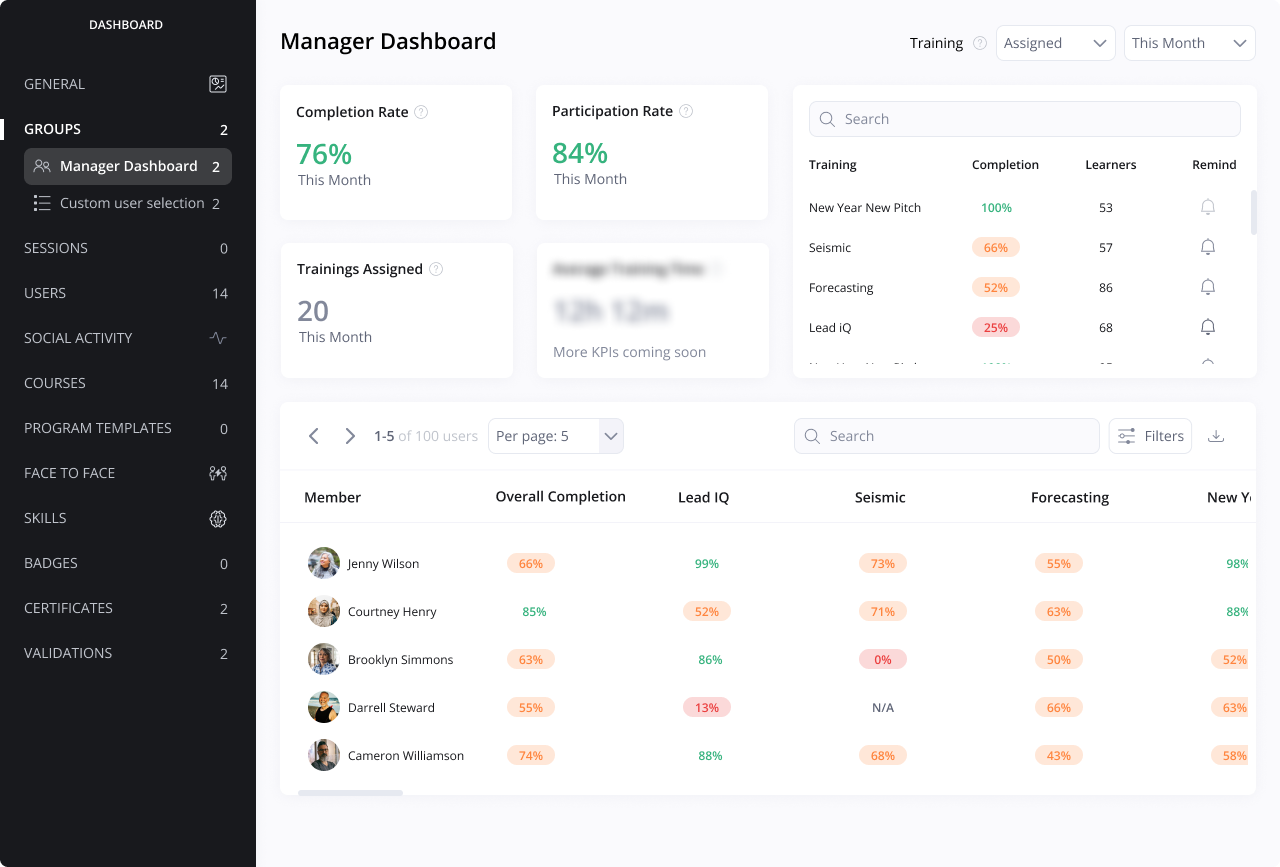
Task: Open Certificates in the sidebar
Action: tap(128, 608)
